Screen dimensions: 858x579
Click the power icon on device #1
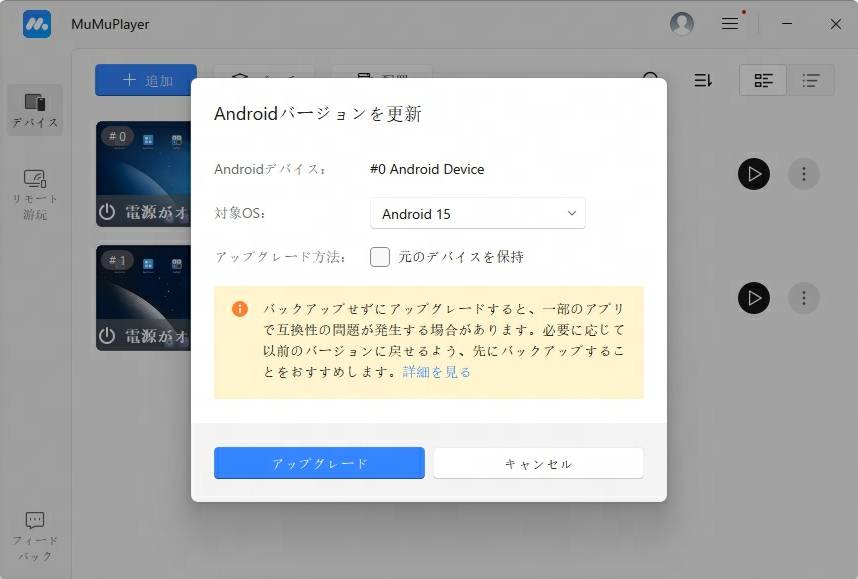coord(107,335)
